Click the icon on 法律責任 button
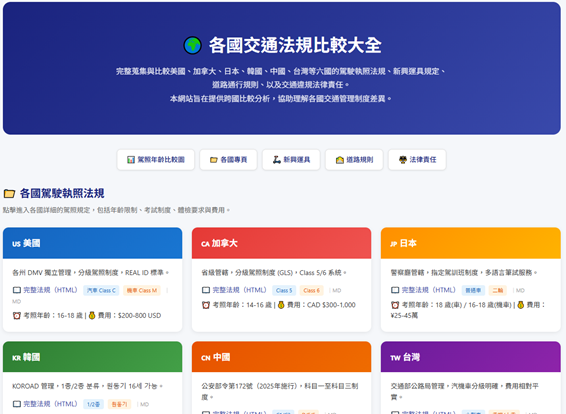The image size is (566, 414). pyautogui.click(x=402, y=160)
